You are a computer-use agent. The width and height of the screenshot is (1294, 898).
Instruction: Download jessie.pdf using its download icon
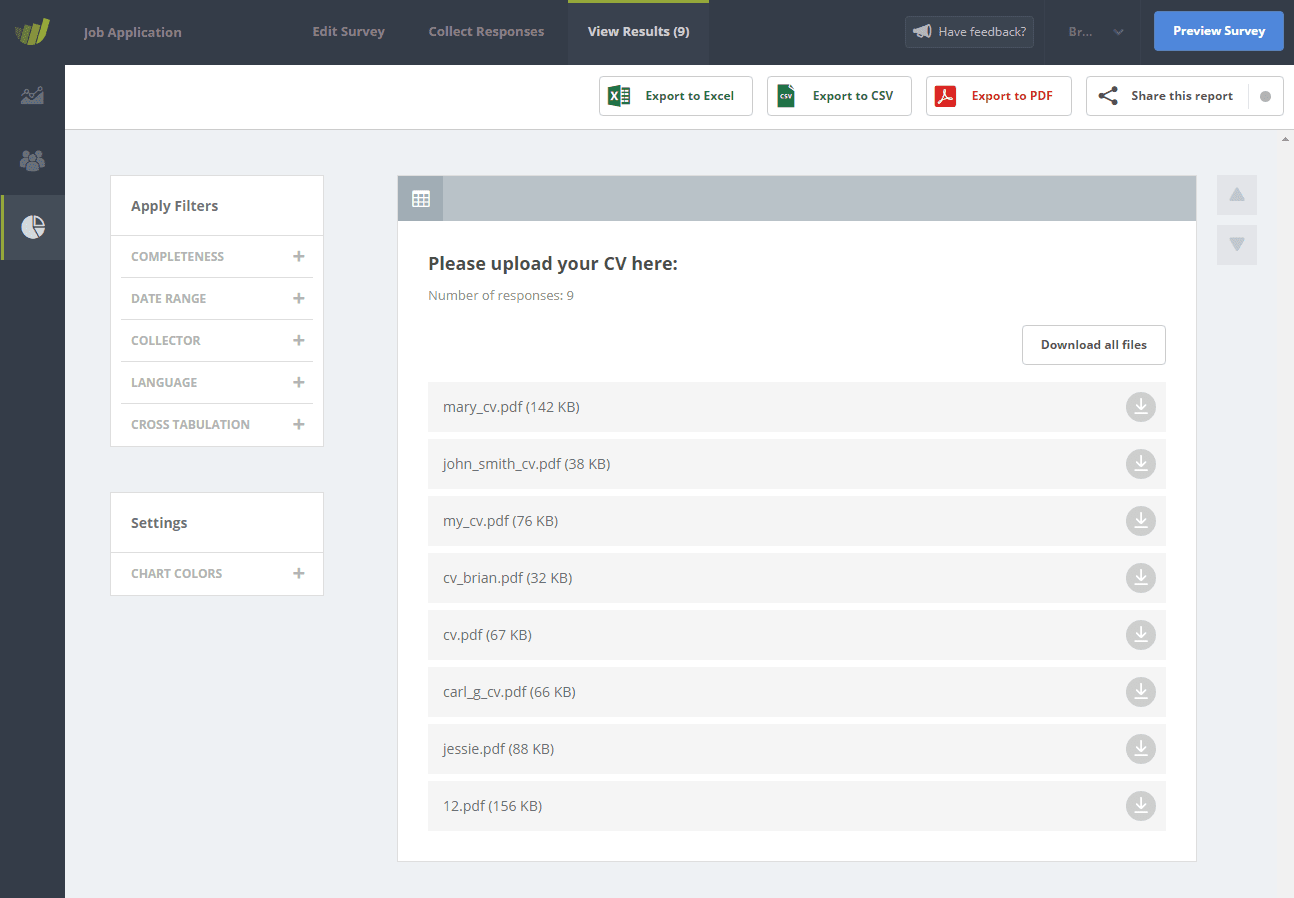pyautogui.click(x=1141, y=749)
